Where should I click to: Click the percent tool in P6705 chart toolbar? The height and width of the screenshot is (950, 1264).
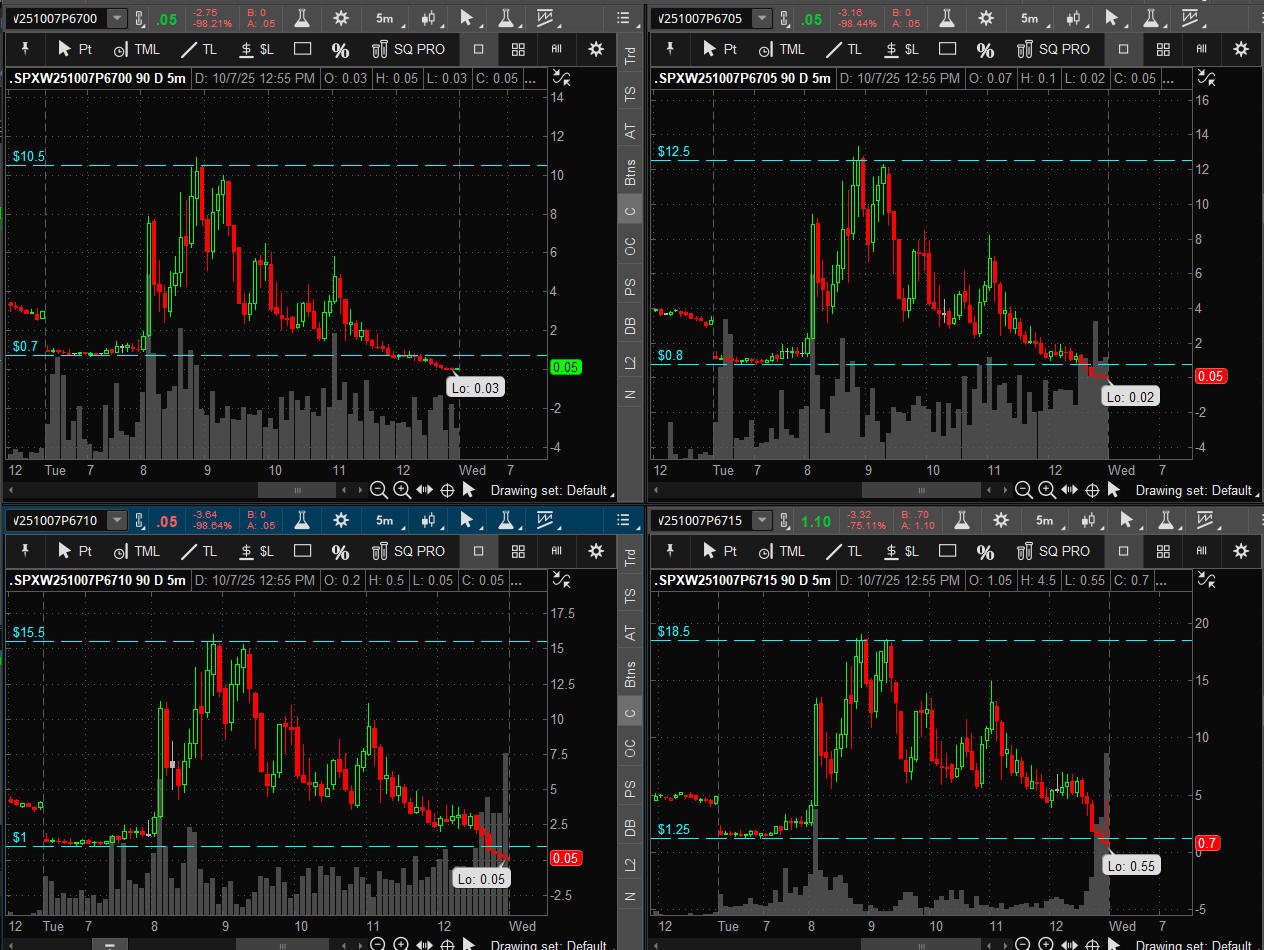[x=985, y=49]
